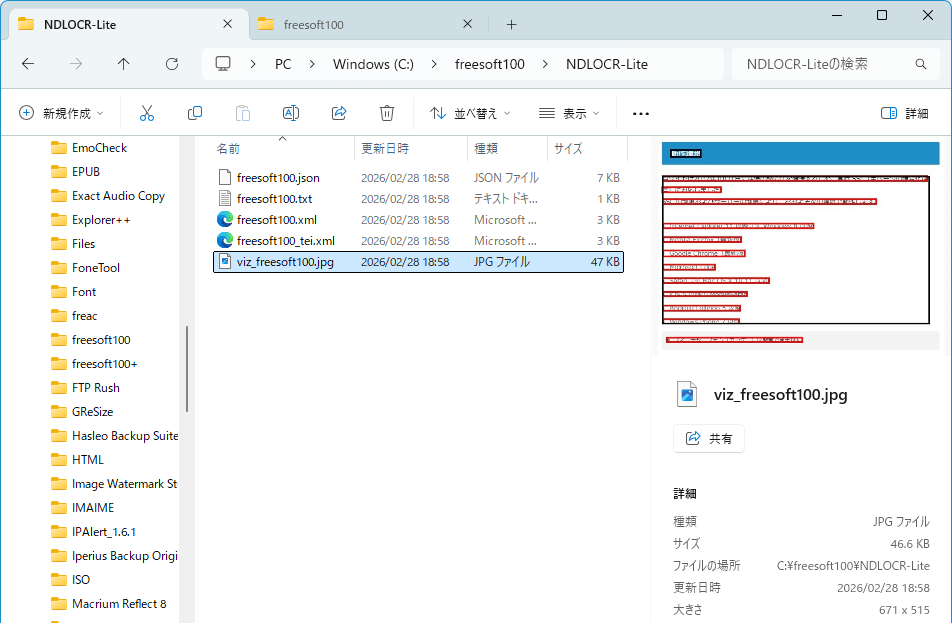Navigate back with the Back arrow
This screenshot has height=623, width=952.
click(x=28, y=64)
